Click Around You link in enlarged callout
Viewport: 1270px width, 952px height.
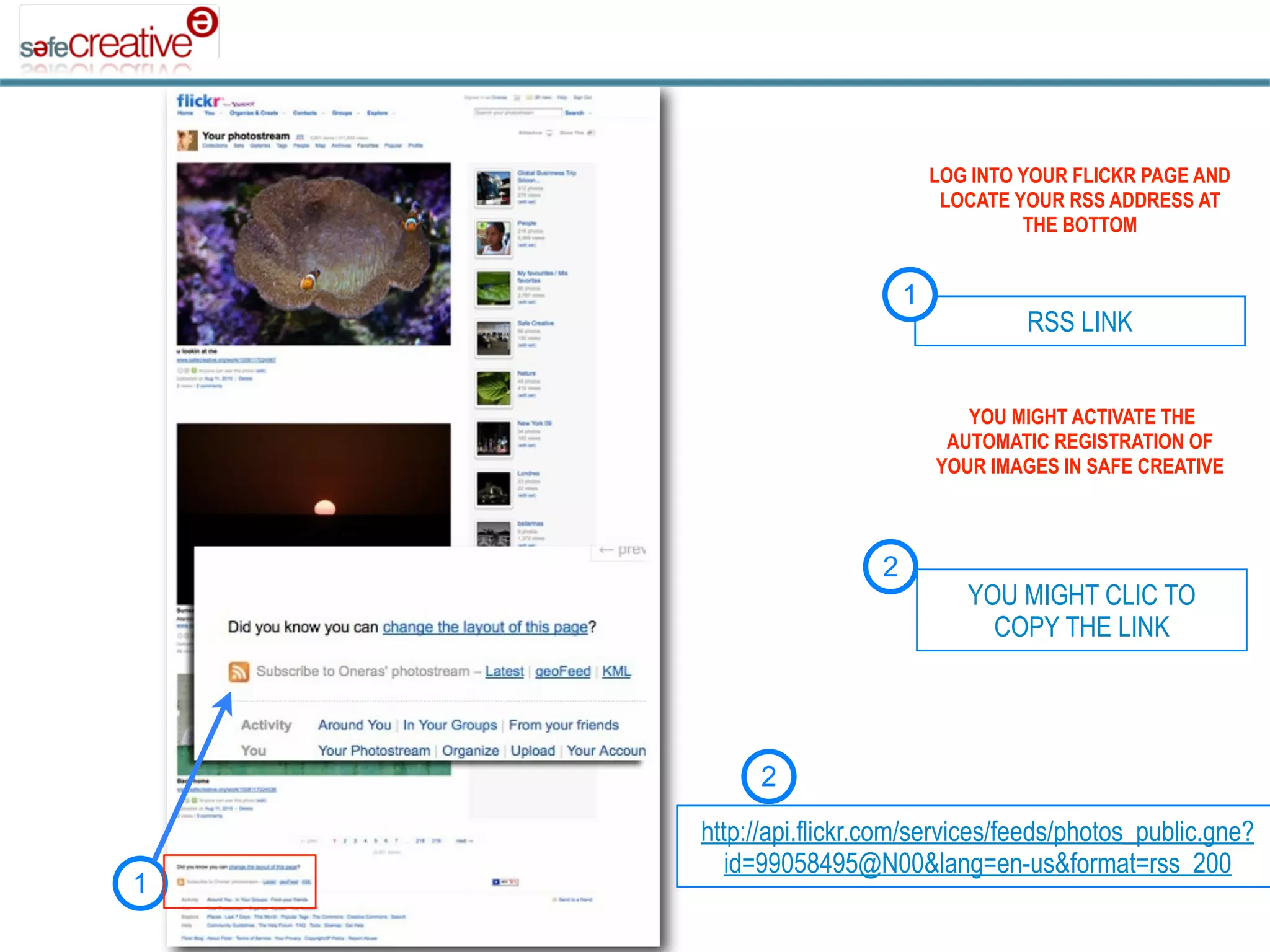(355, 725)
